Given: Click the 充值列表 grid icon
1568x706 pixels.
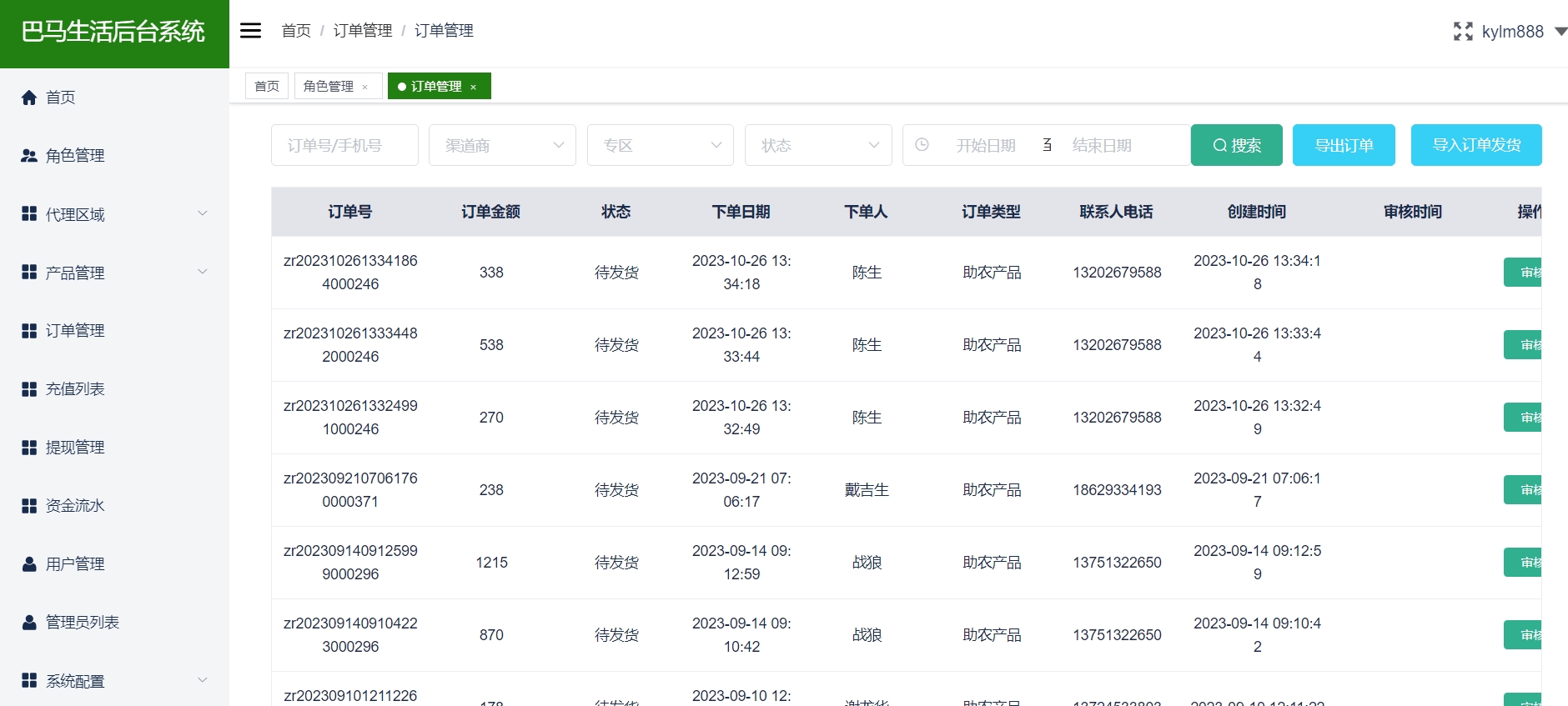Looking at the screenshot, I should point(29,389).
